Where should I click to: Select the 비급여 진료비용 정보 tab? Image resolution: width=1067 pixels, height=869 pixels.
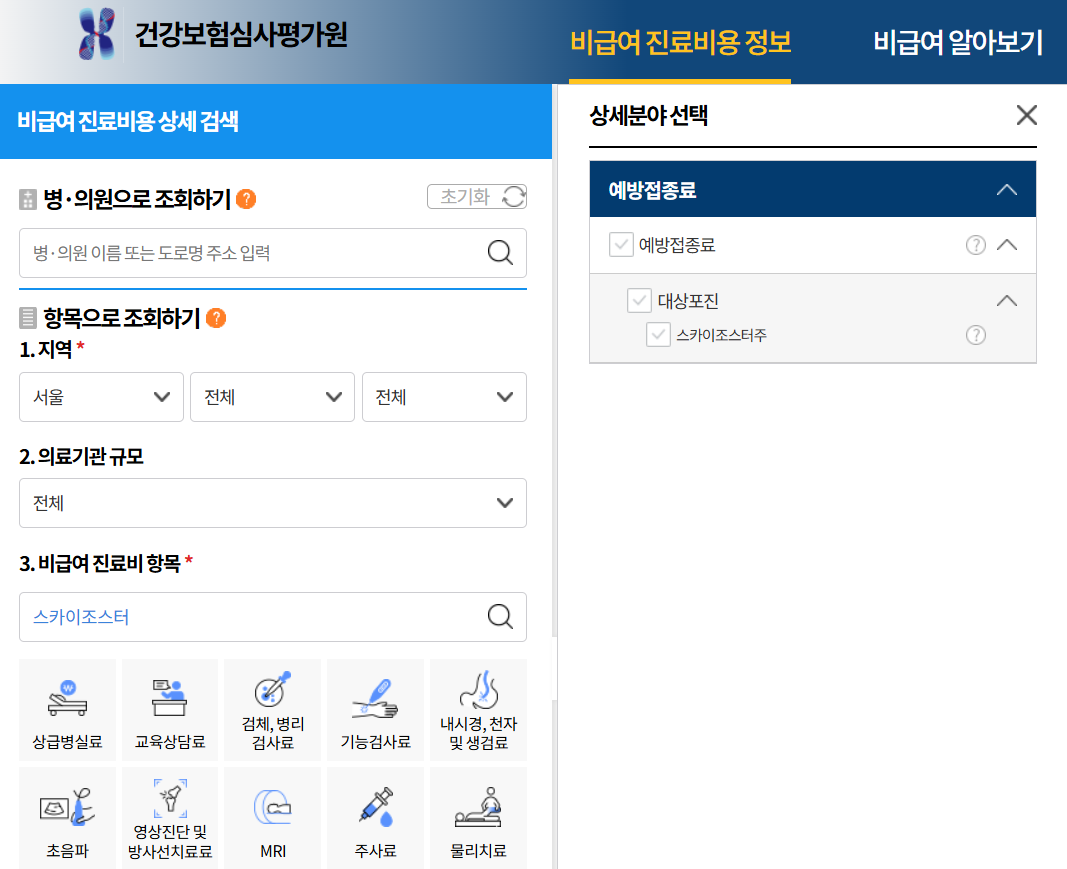(680, 42)
